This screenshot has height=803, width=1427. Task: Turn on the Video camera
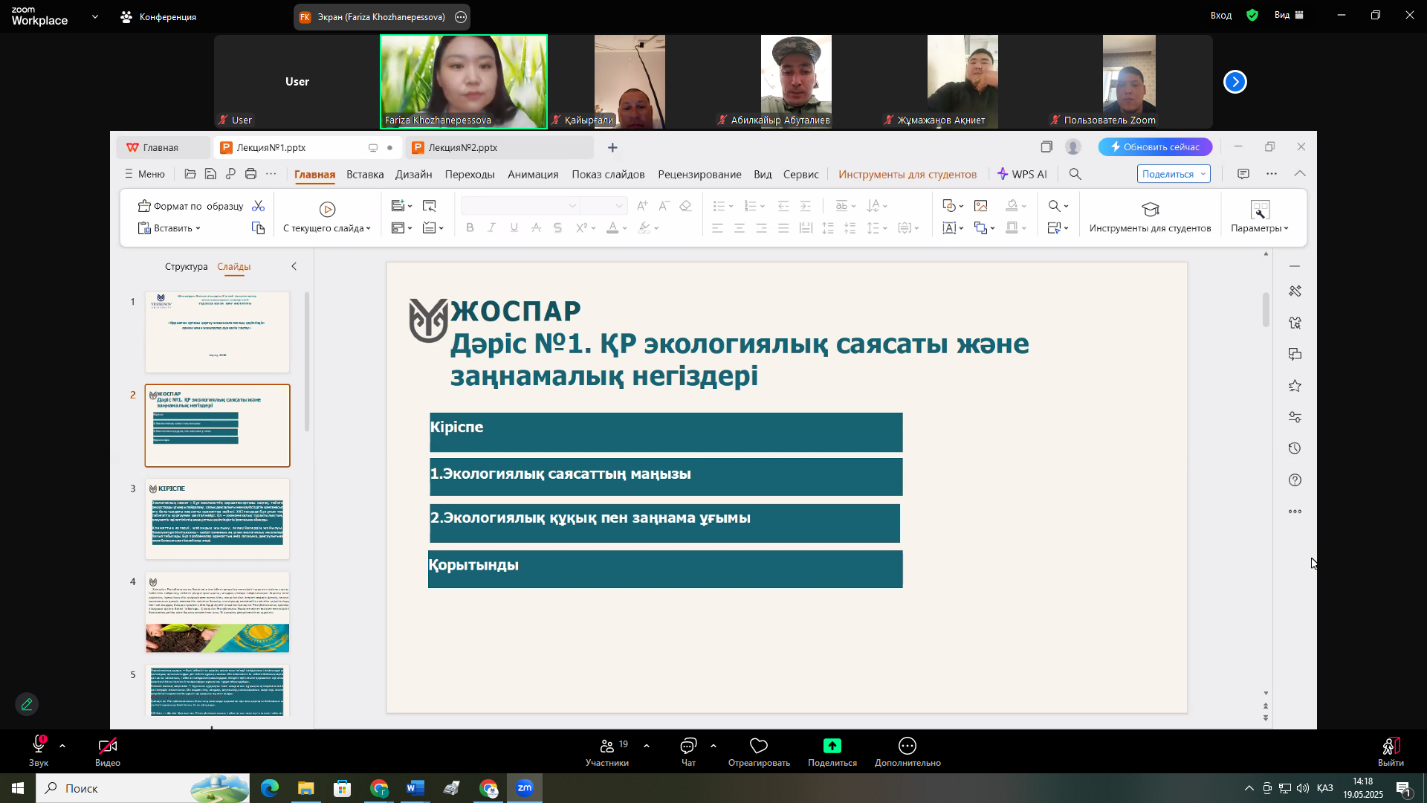[x=108, y=746]
